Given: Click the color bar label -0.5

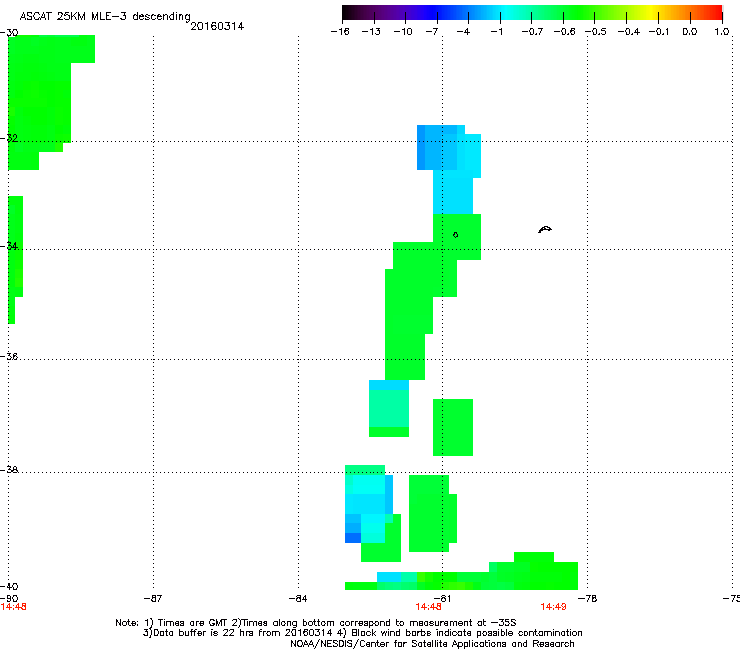Looking at the screenshot, I should click(596, 32).
